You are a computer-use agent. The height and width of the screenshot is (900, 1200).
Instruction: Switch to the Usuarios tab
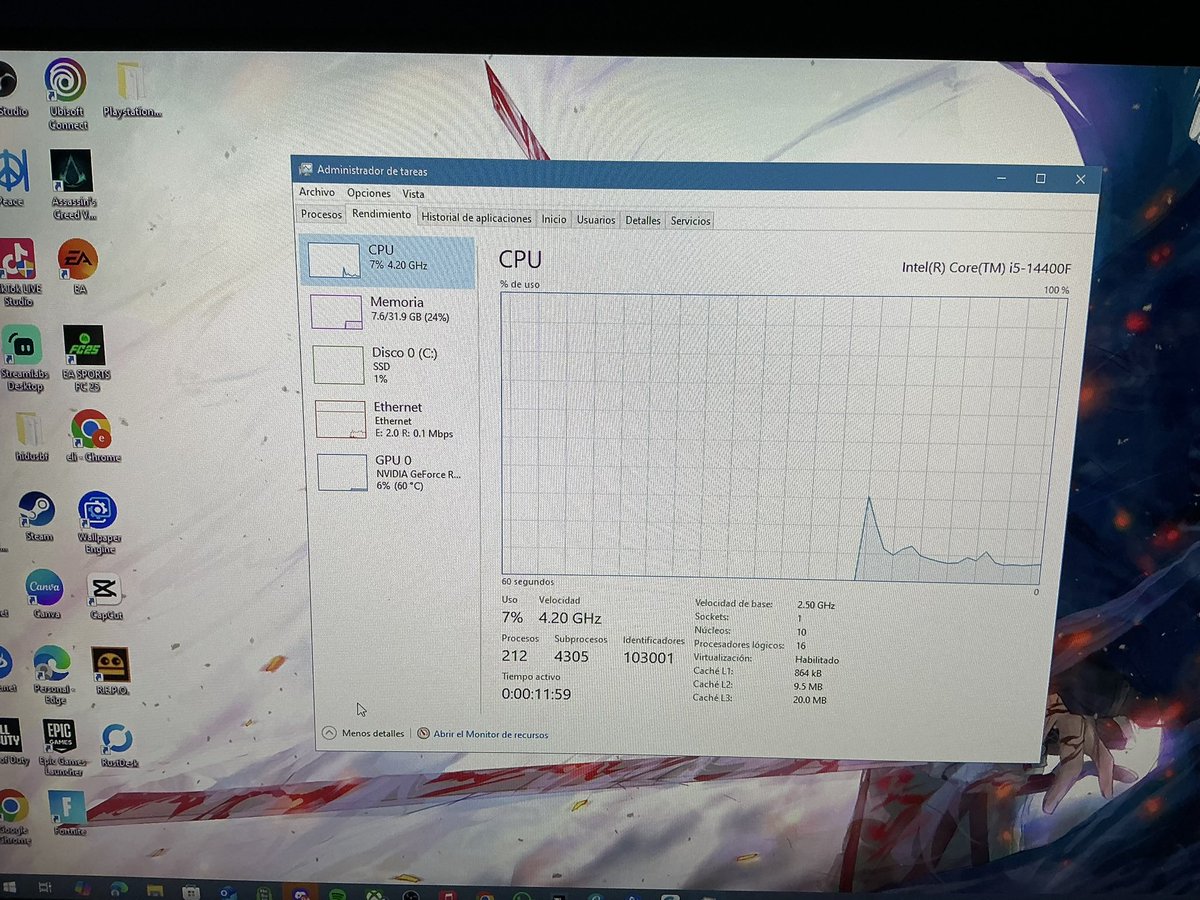596,220
